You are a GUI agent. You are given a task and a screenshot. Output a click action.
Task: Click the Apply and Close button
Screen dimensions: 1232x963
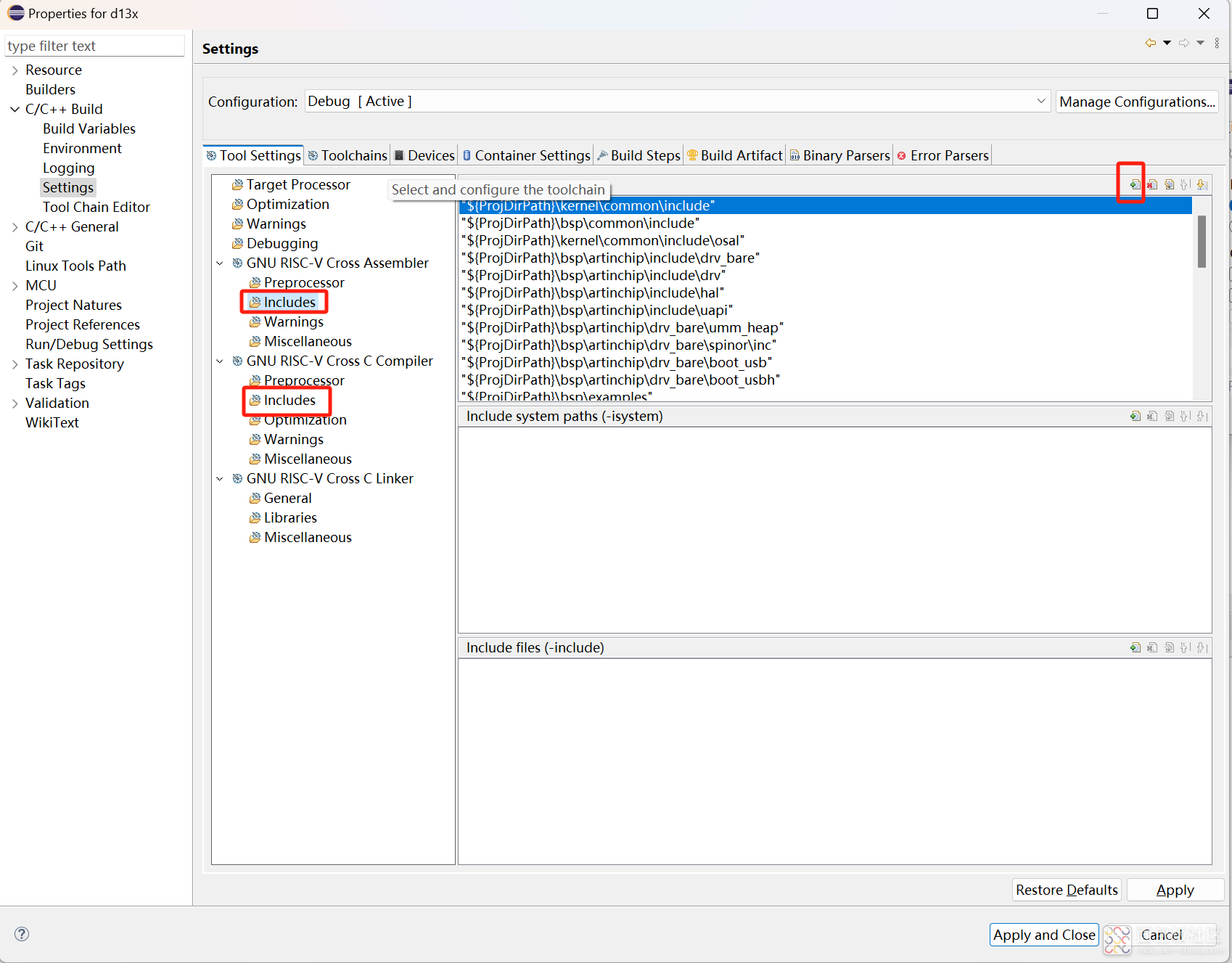pos(1044,935)
